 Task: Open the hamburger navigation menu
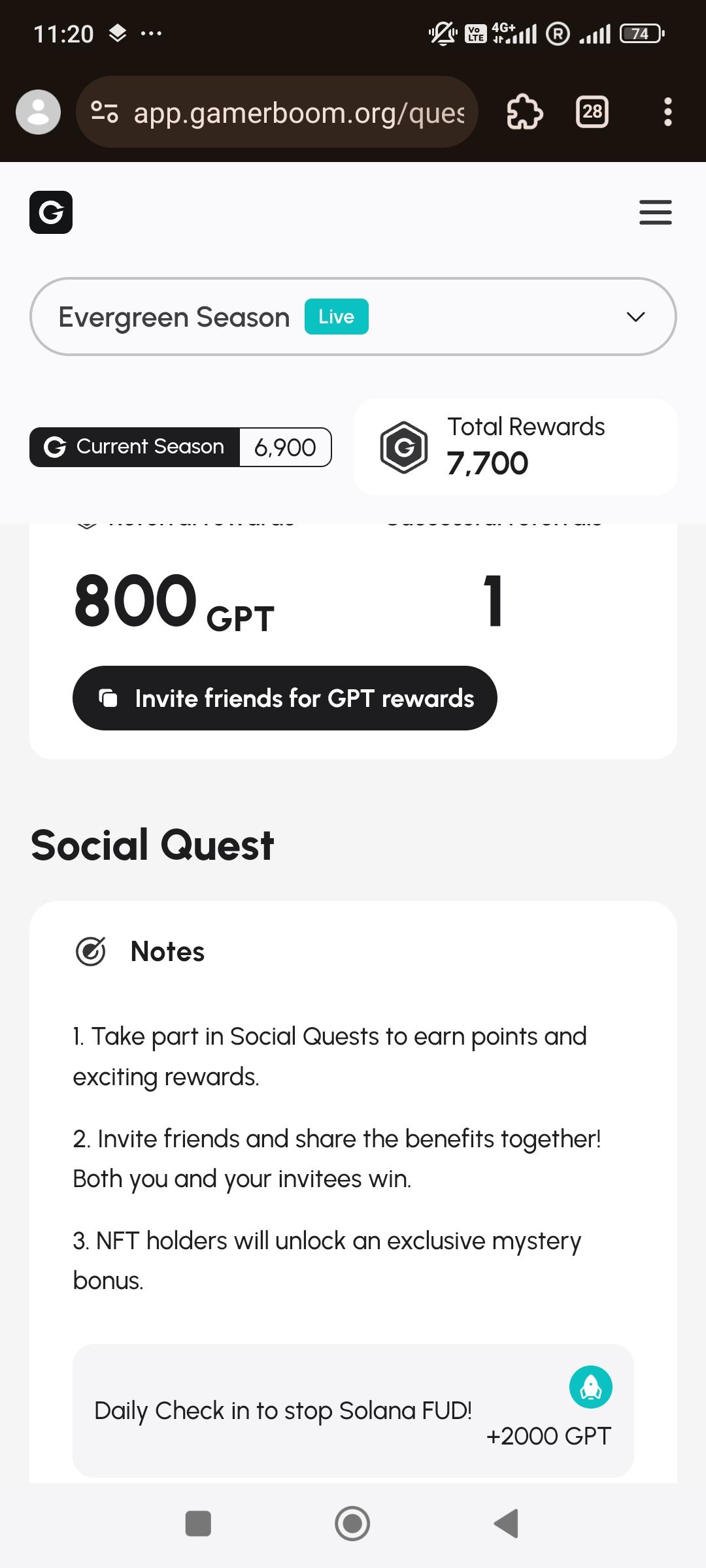click(x=655, y=212)
